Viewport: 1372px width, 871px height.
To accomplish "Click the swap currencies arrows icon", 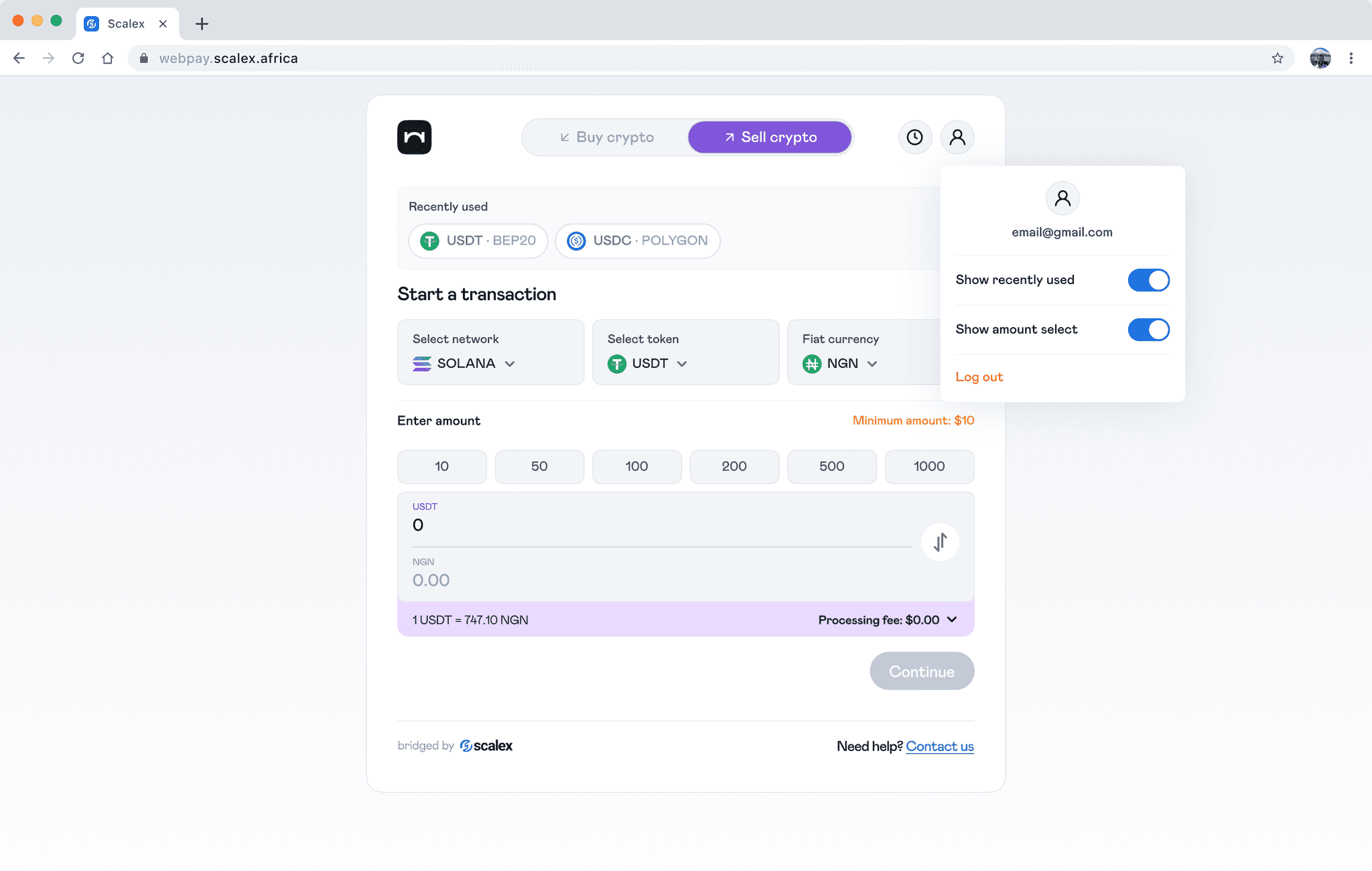I will point(940,542).
